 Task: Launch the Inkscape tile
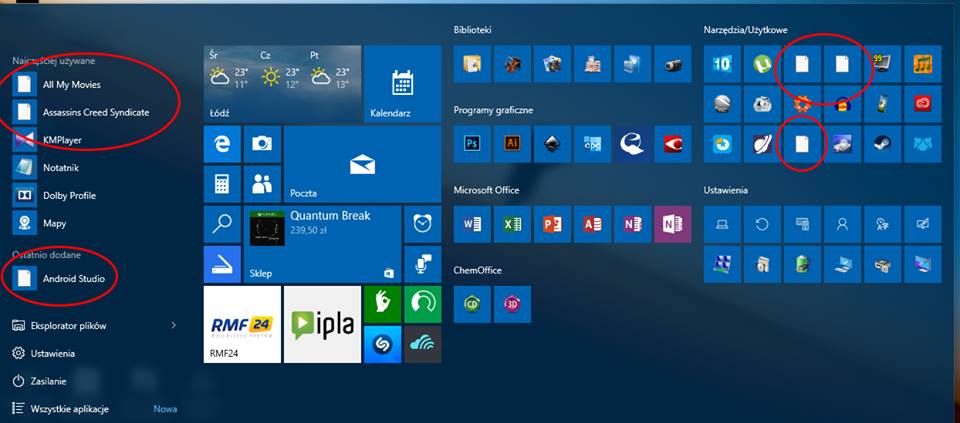(552, 144)
